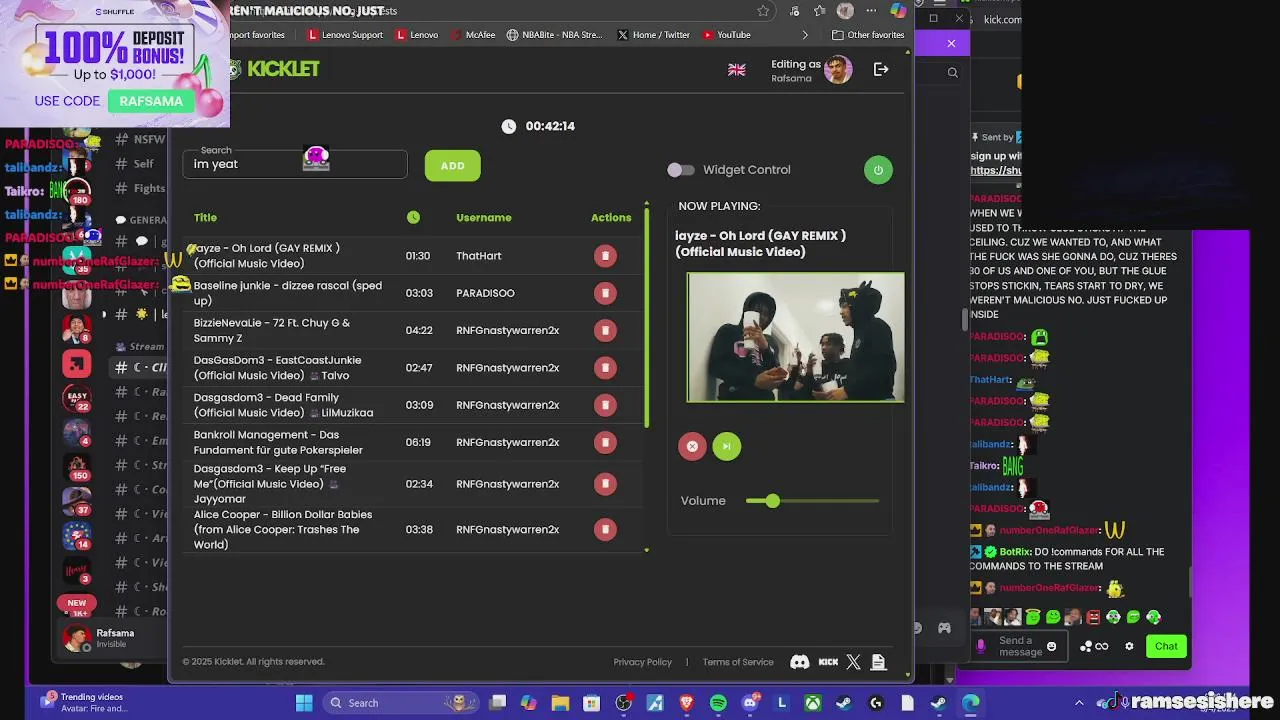Open X social icon in Kicklet footer
1280x720 pixels.
click(853, 662)
